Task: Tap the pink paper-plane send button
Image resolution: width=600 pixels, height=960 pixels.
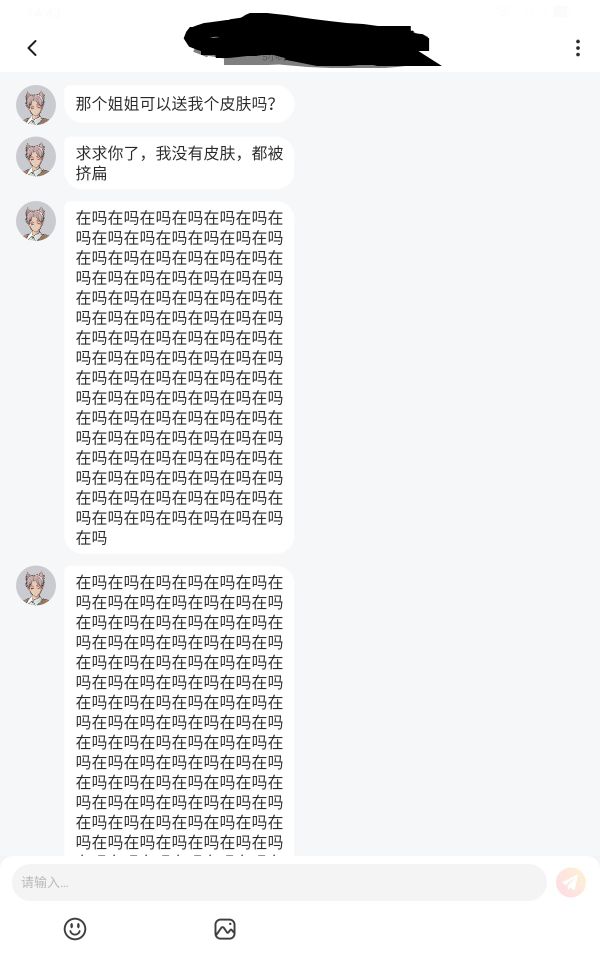Action: click(x=571, y=882)
